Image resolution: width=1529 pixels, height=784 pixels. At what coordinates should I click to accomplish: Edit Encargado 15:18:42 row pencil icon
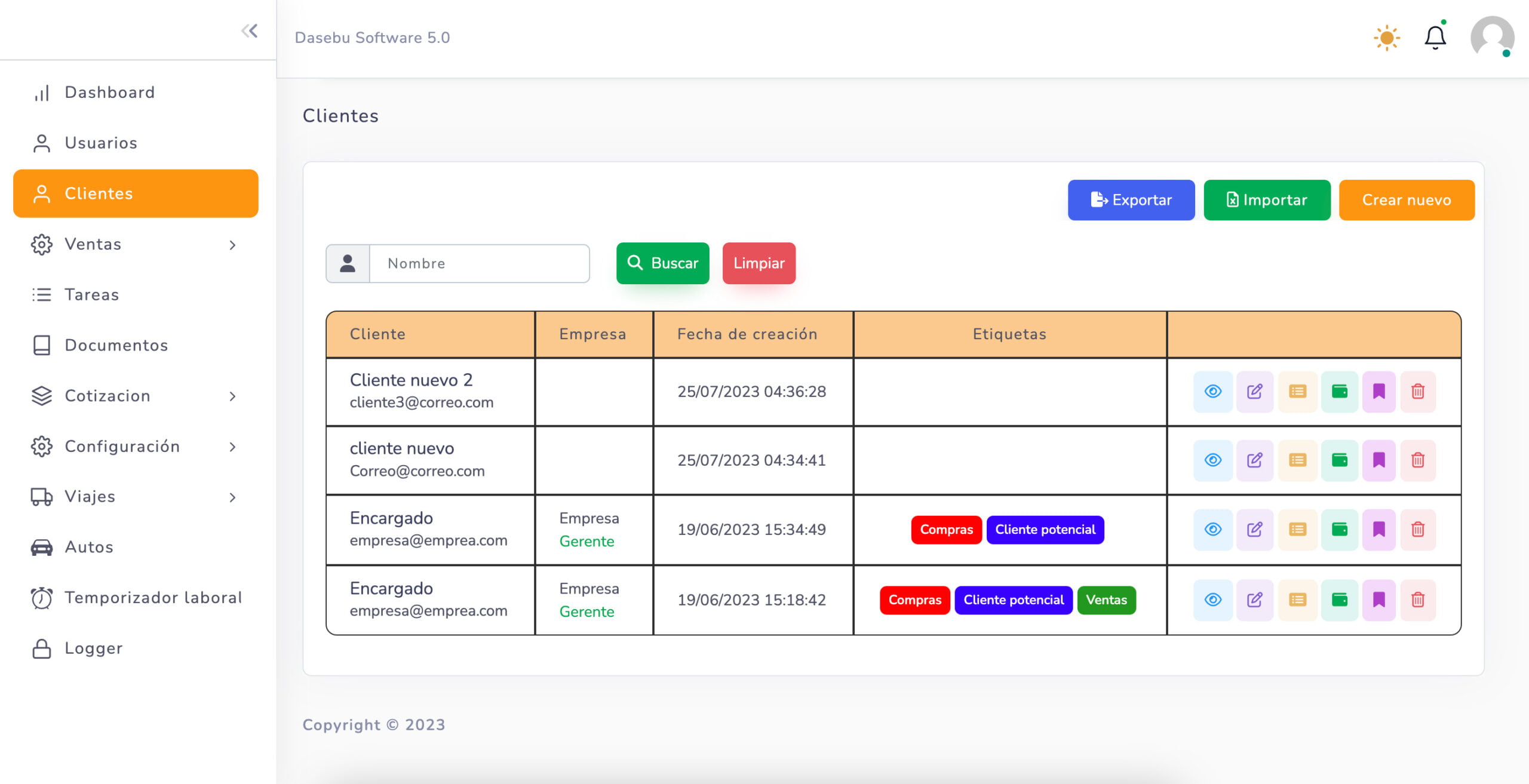click(1255, 600)
